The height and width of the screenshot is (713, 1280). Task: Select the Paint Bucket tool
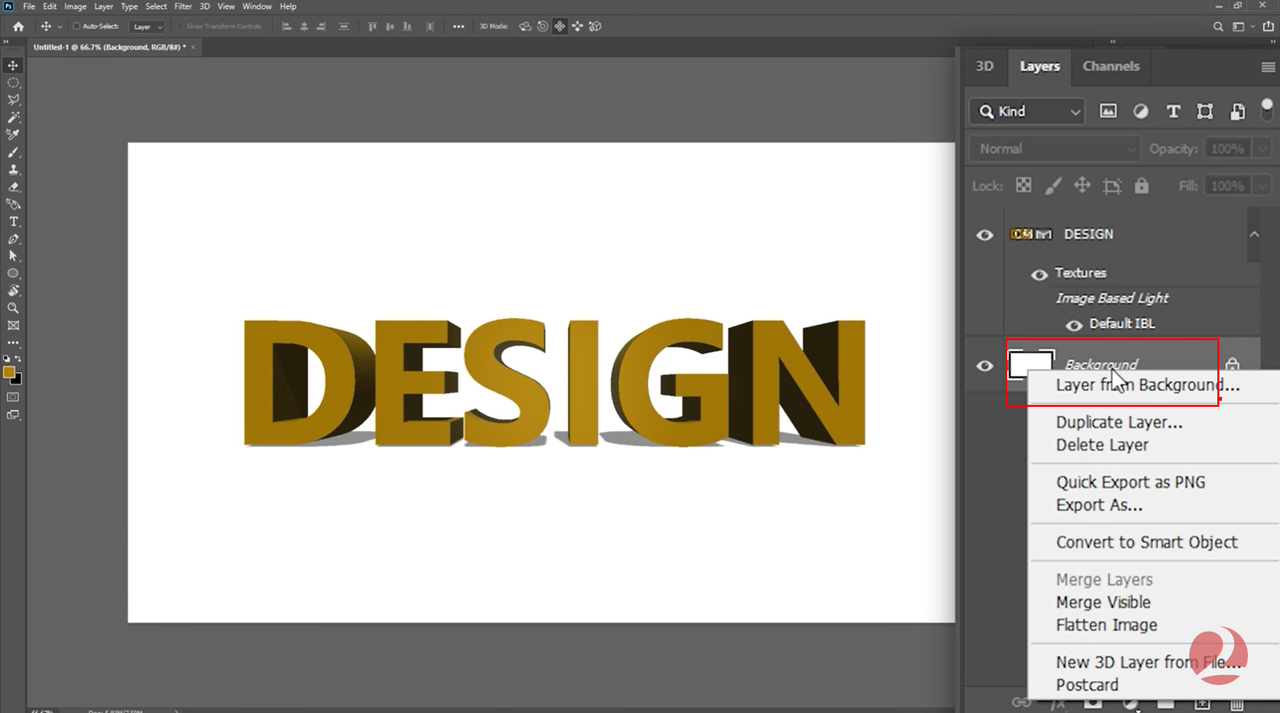tap(13, 204)
